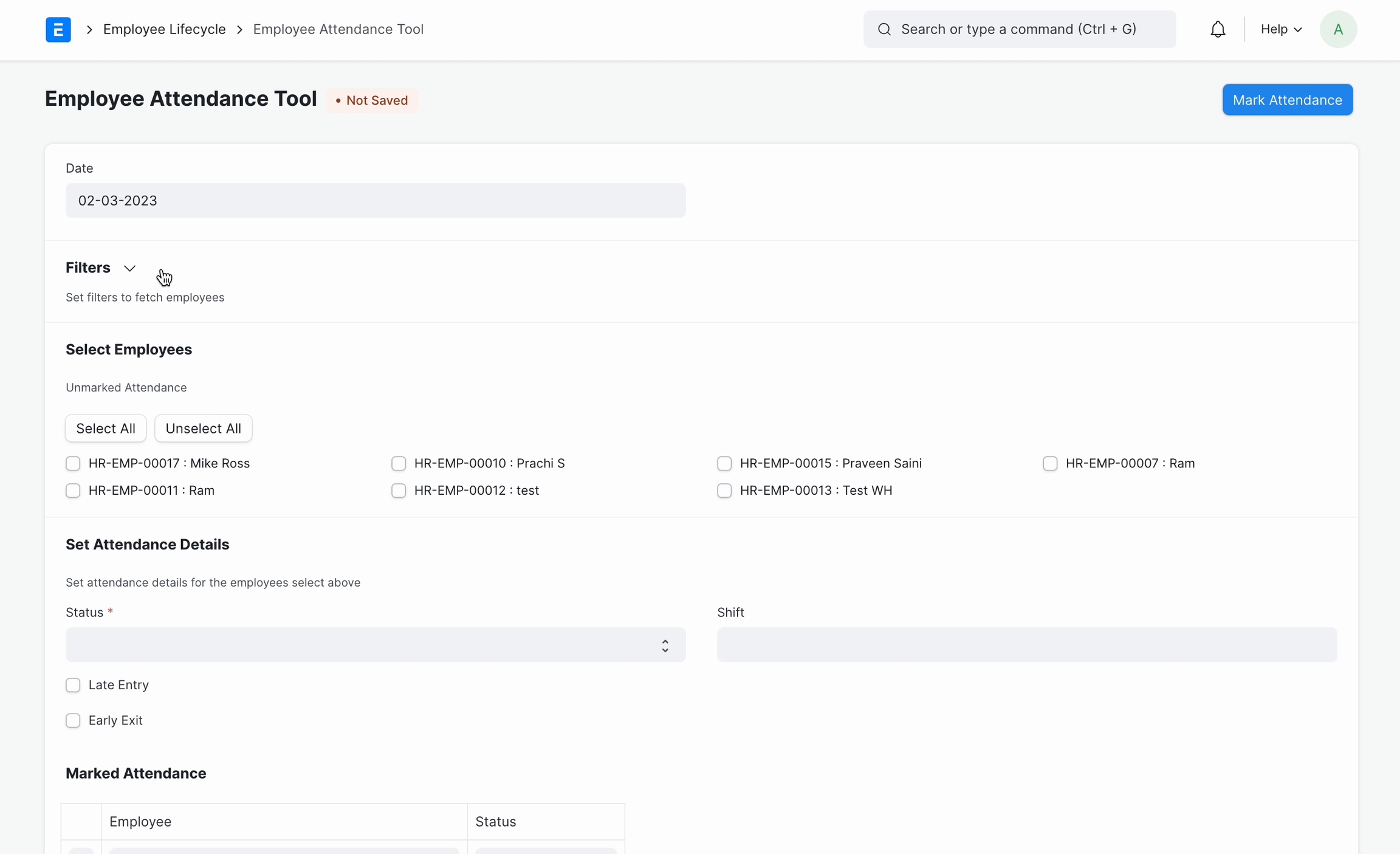Enable the Early Exit checkbox
Screen dimensions: 1400x854
click(x=73, y=720)
